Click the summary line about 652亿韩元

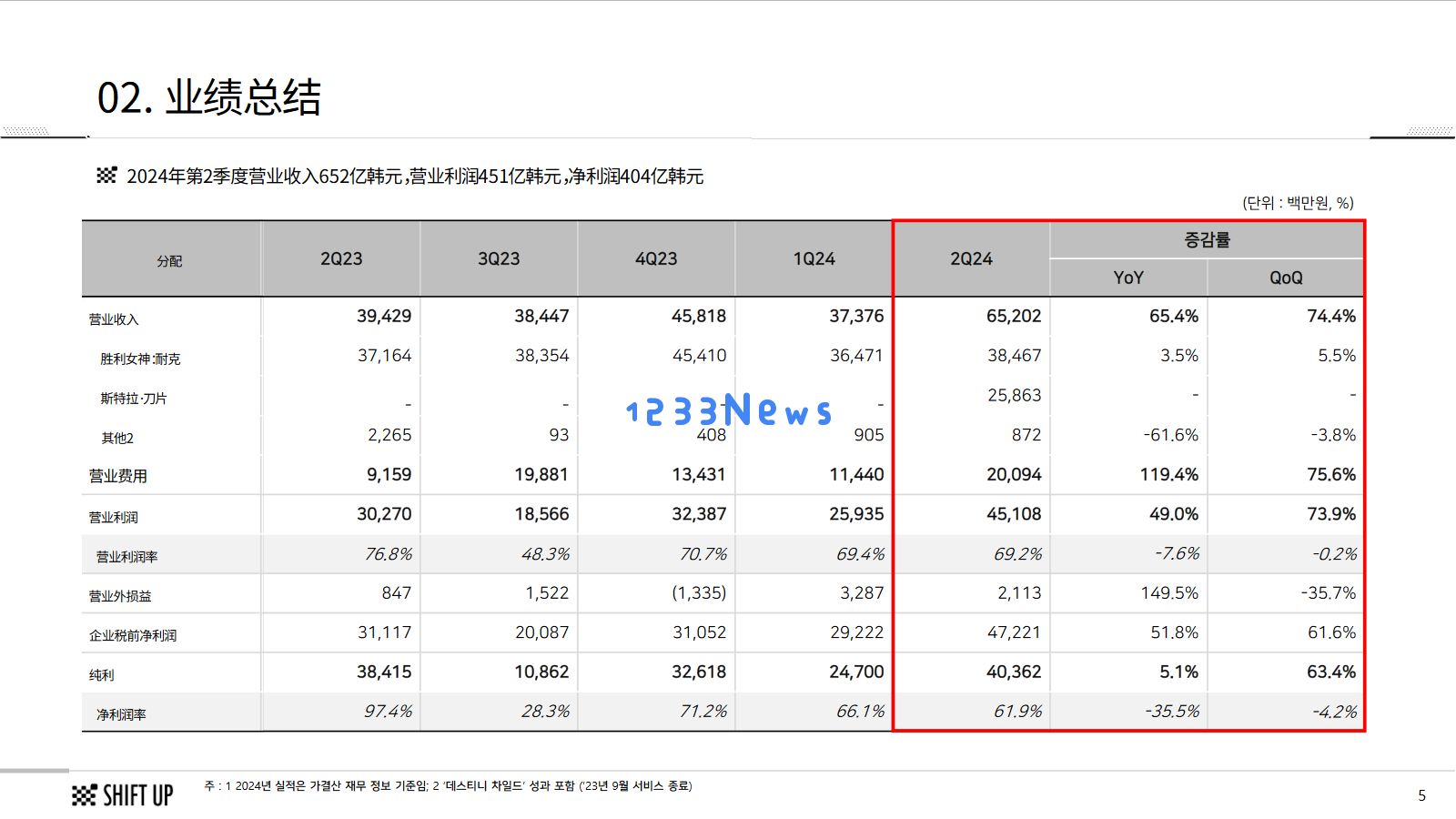coord(415,177)
